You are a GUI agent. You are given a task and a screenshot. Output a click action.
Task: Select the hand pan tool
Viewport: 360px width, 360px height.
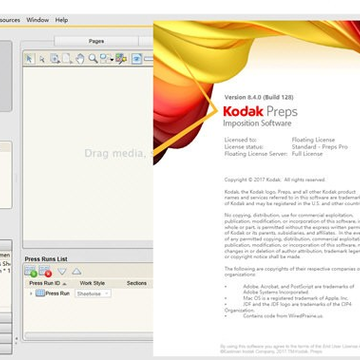point(80,59)
